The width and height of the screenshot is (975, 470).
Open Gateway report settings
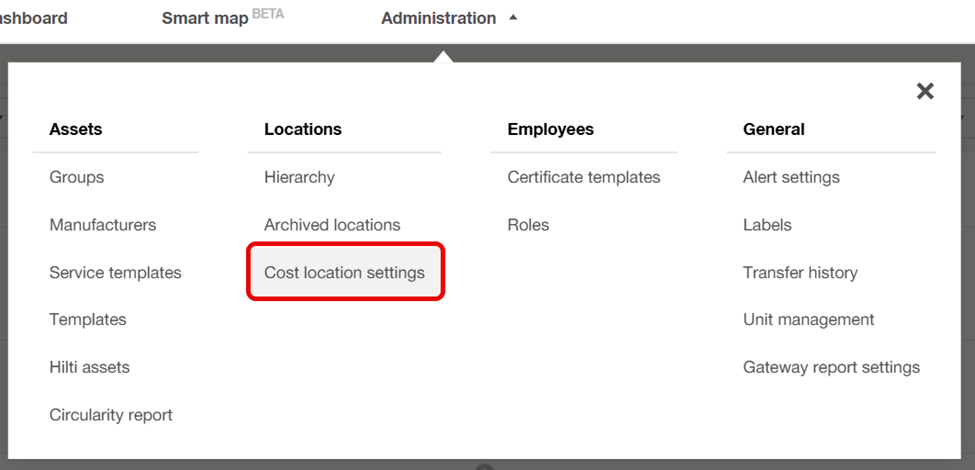(x=831, y=367)
